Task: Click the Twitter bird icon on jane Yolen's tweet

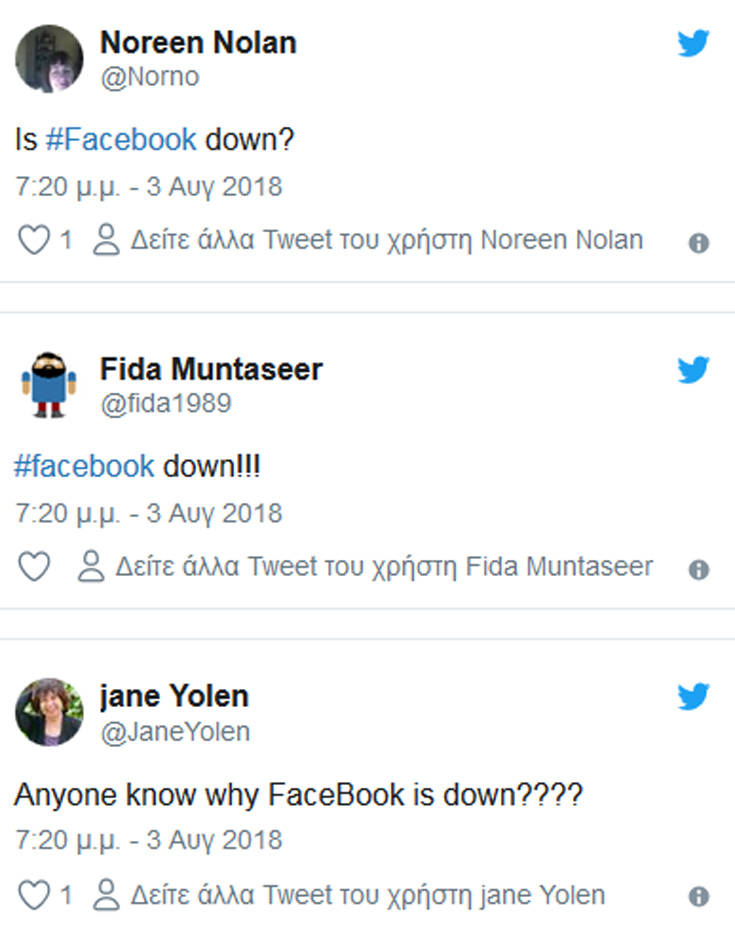Action: coord(693,697)
